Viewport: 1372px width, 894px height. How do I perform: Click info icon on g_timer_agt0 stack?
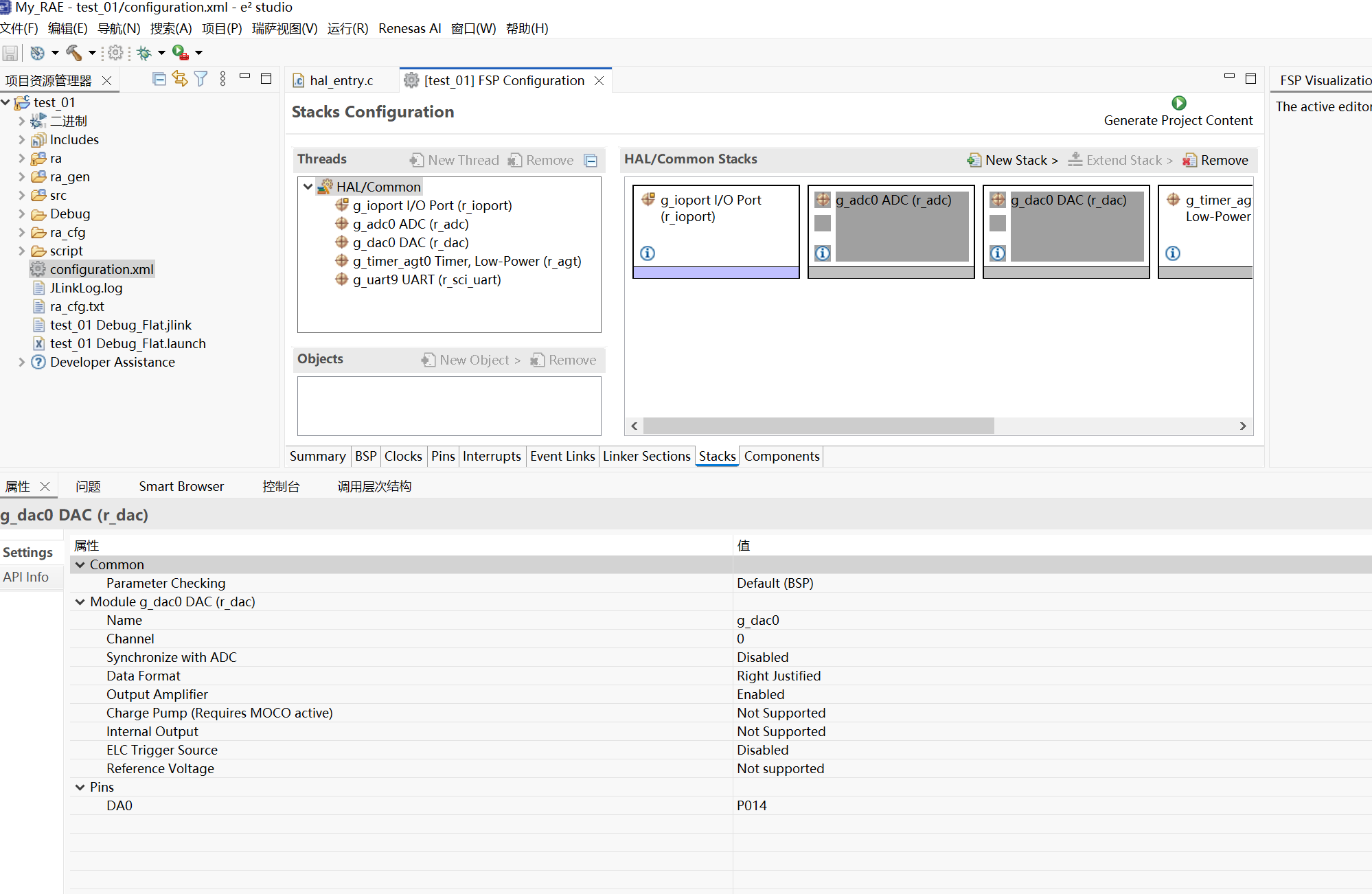(x=1173, y=253)
